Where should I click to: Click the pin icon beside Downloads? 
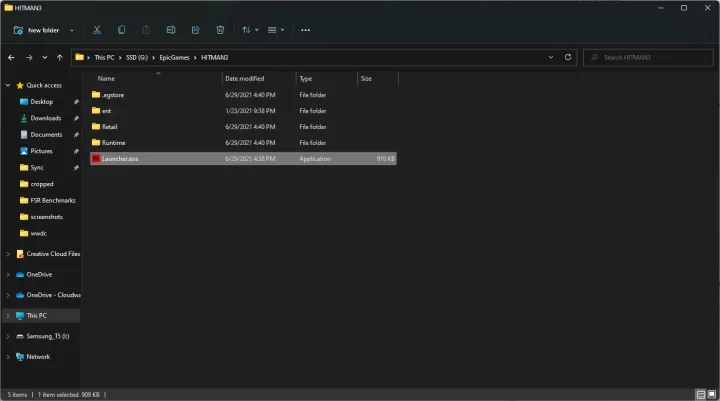tap(76, 119)
